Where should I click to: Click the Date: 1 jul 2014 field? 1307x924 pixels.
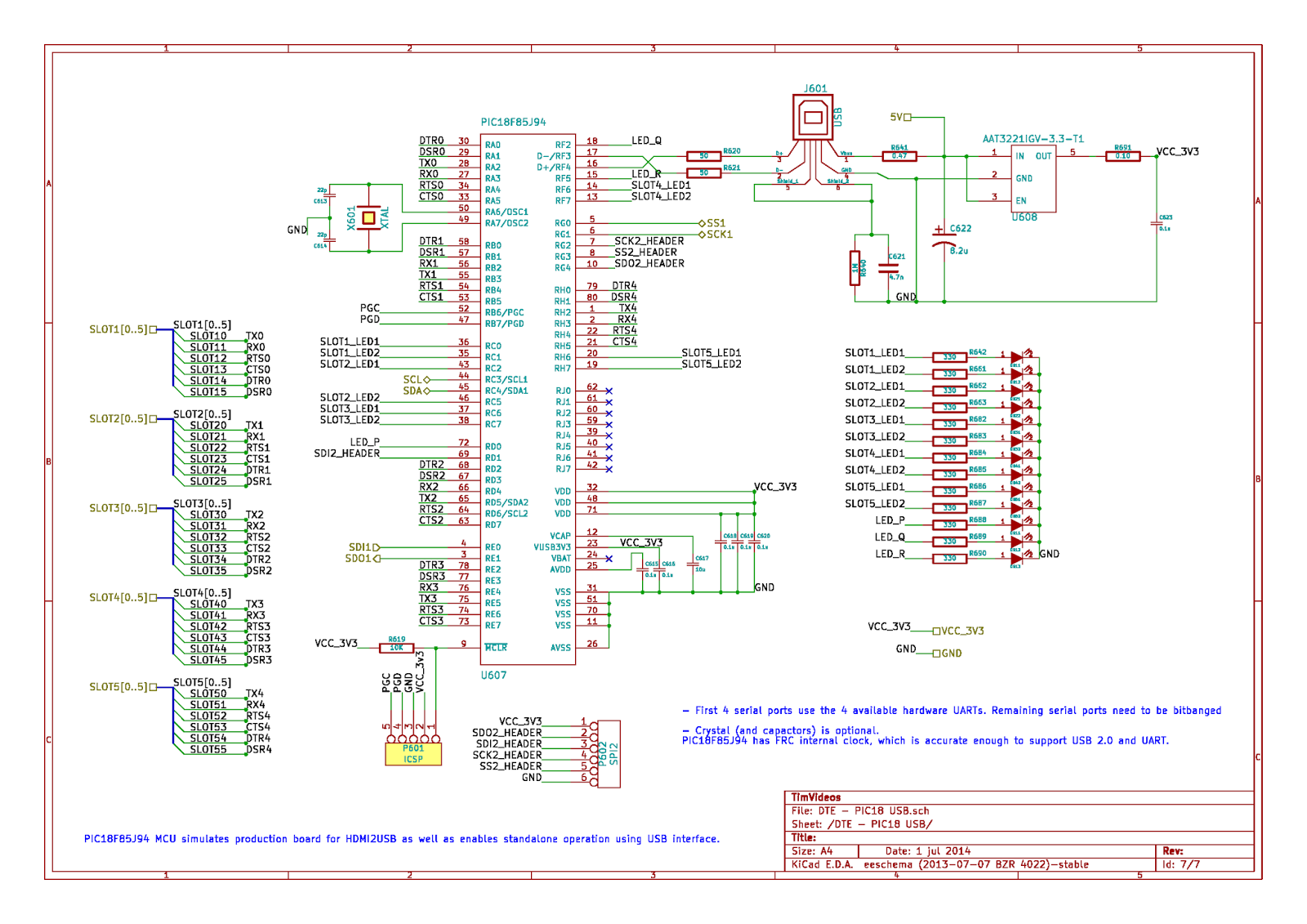click(x=928, y=851)
